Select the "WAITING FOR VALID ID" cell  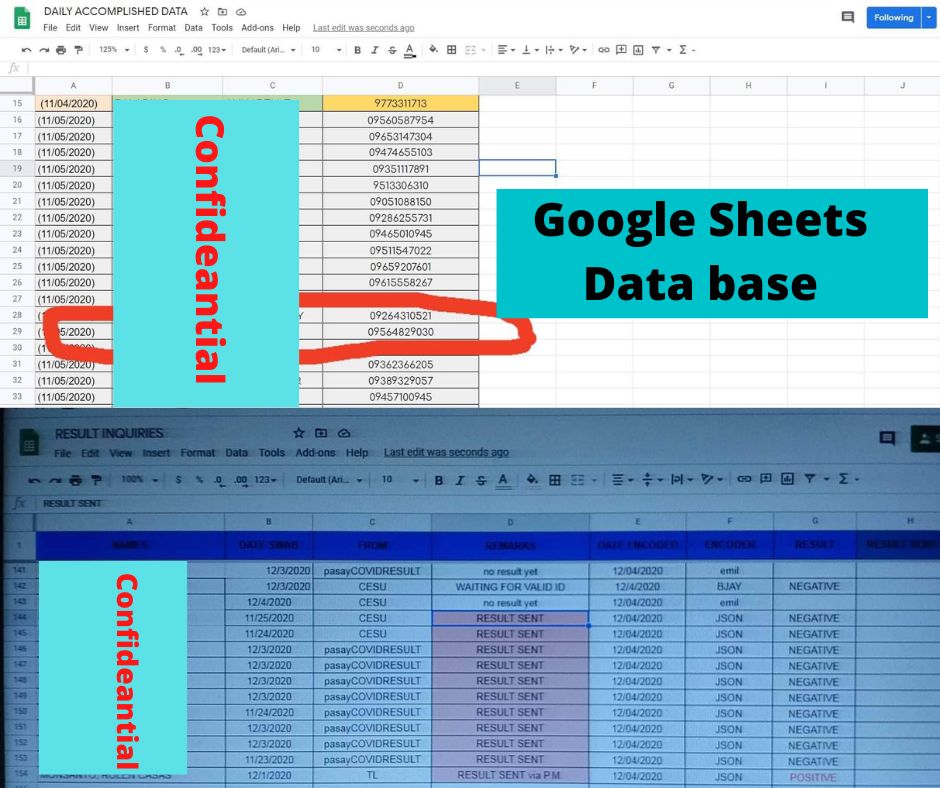[510, 587]
